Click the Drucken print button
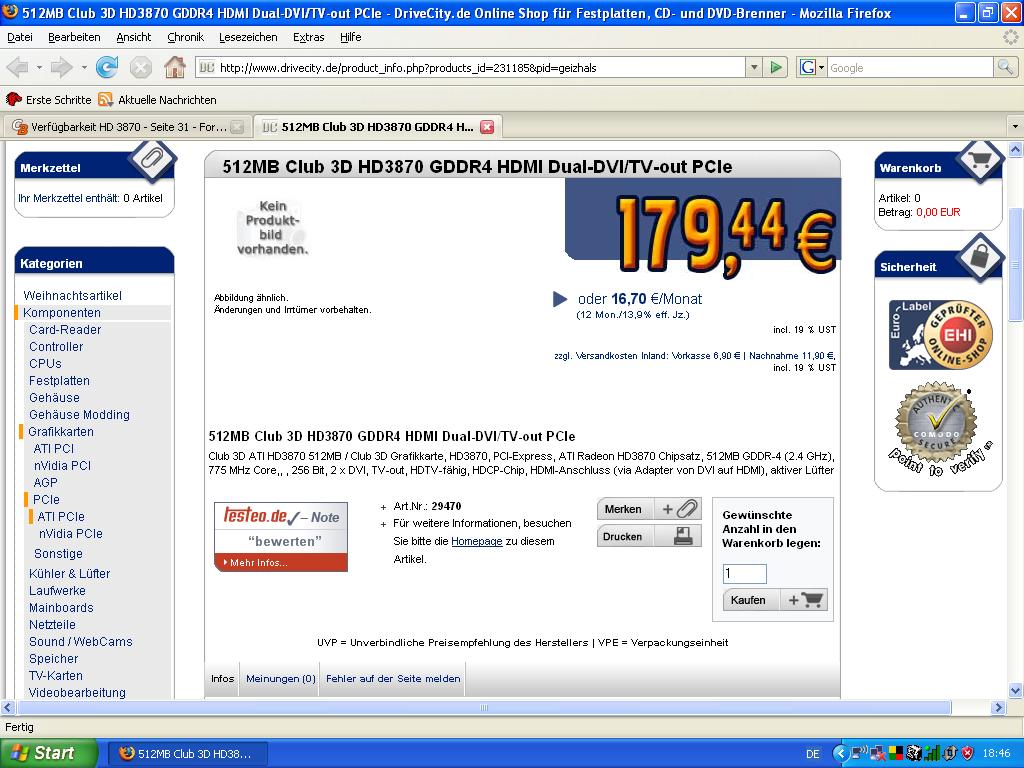Screen dimensions: 1024x768 tap(649, 536)
